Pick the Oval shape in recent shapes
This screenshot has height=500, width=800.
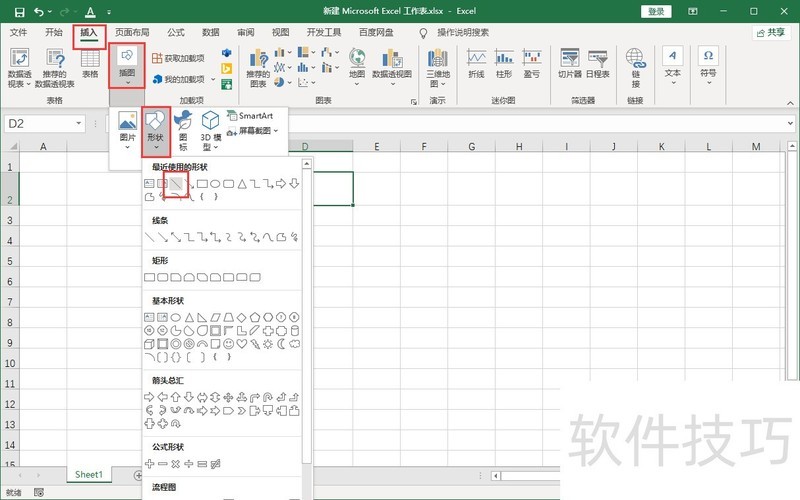point(215,184)
